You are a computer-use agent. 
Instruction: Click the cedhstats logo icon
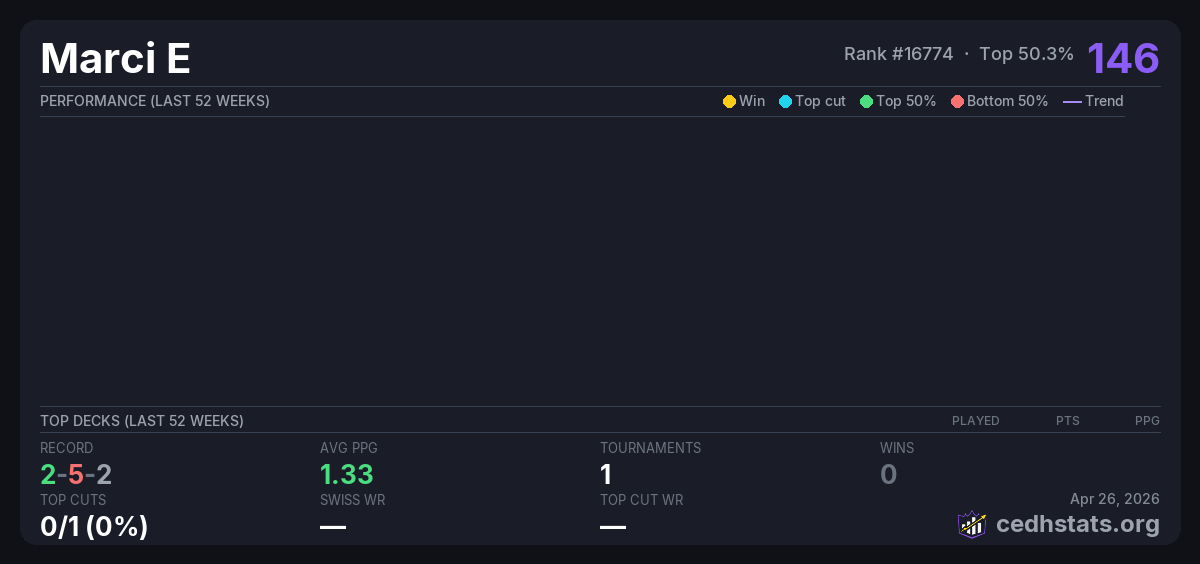pos(972,524)
